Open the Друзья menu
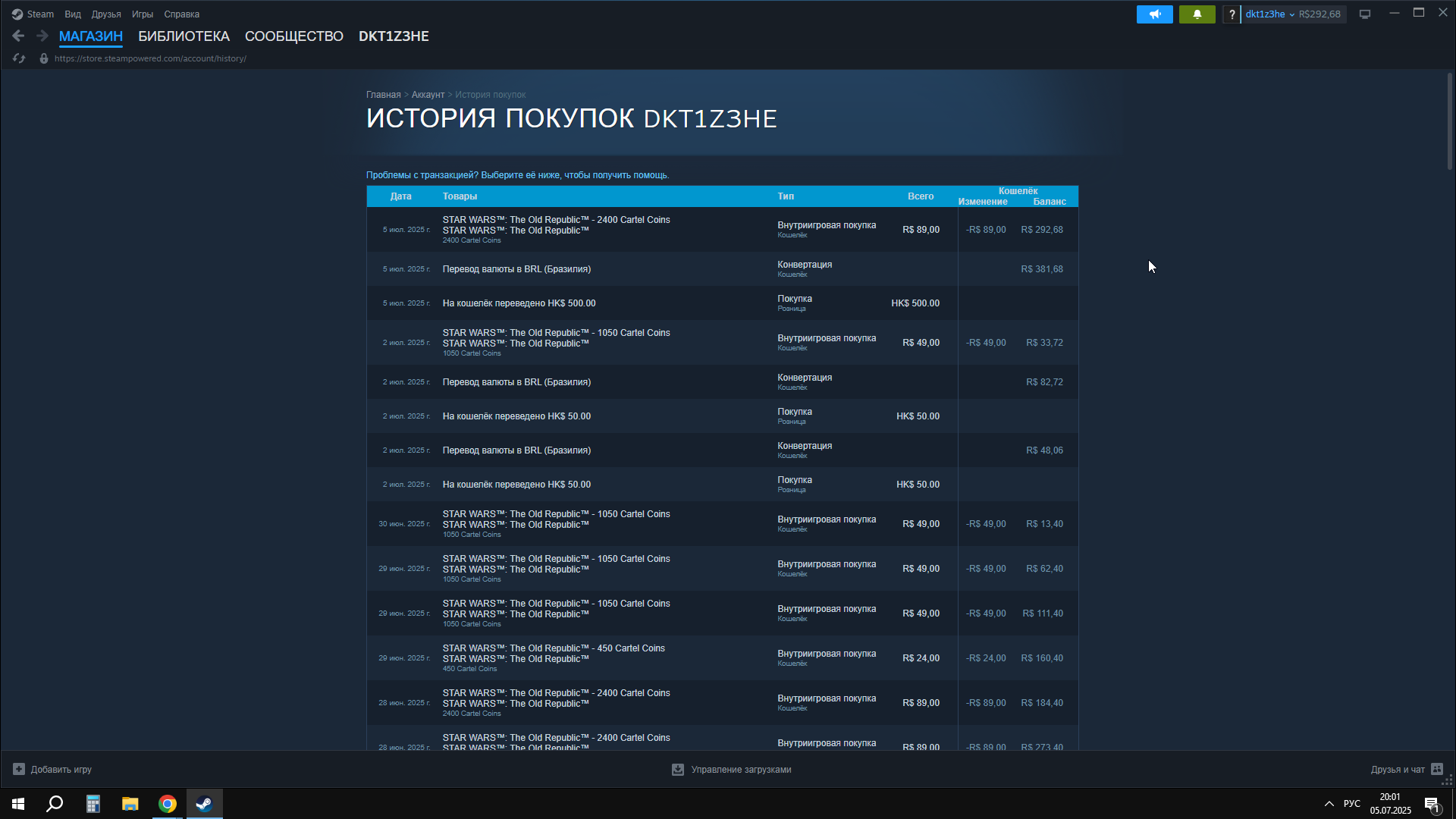The width and height of the screenshot is (1456, 819). tap(106, 14)
